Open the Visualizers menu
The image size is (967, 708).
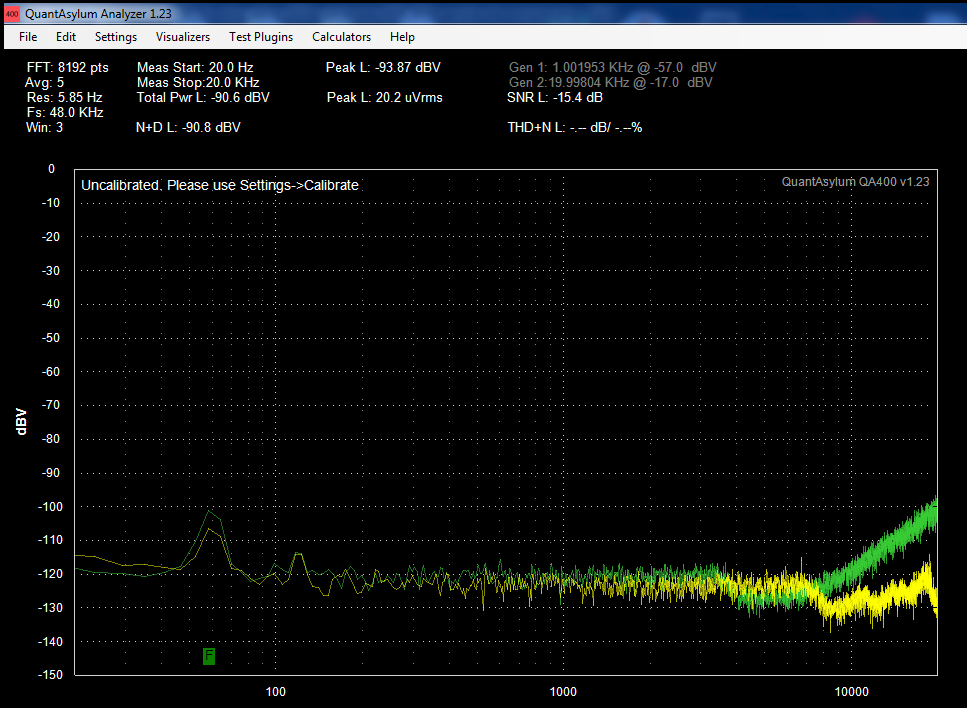point(183,37)
